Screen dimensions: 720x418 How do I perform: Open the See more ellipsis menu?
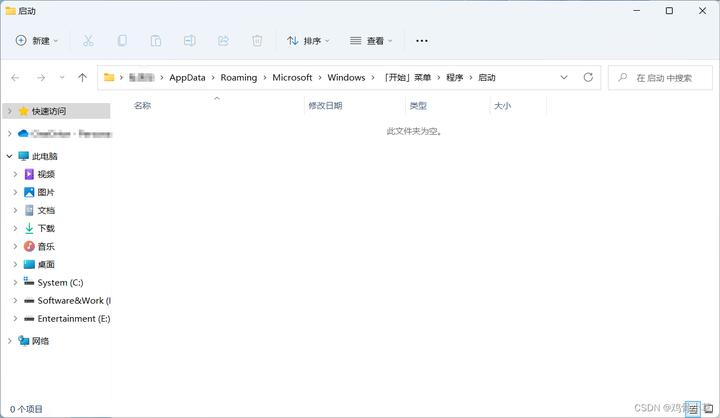(422, 41)
